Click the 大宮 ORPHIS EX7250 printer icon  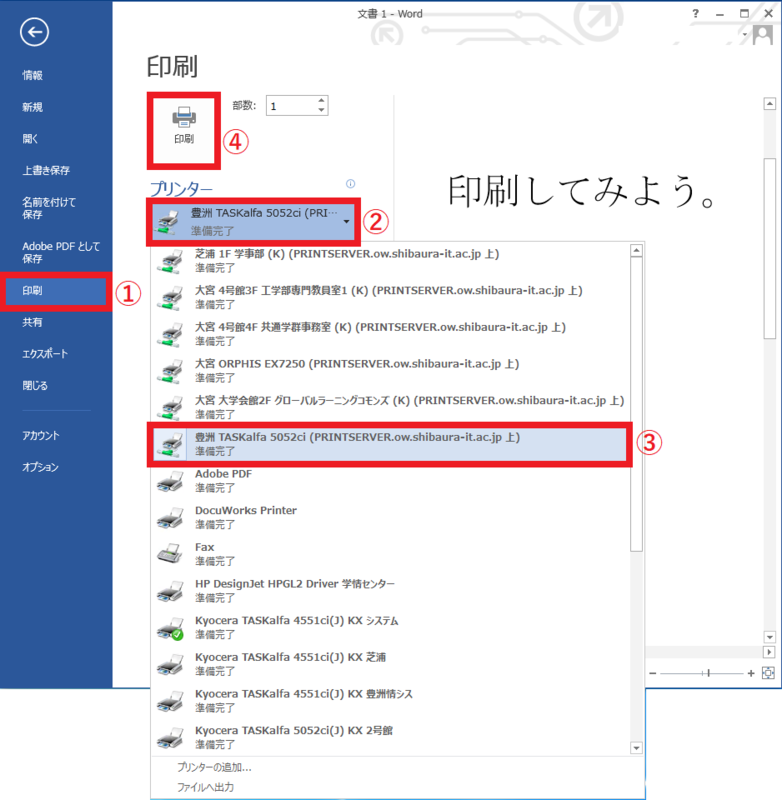point(170,371)
